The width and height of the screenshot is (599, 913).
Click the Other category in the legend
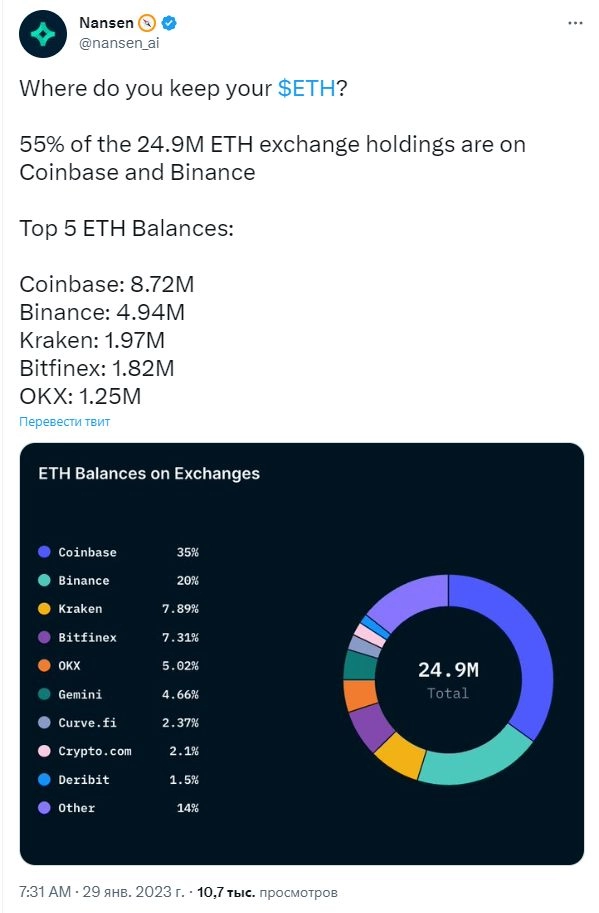coord(75,808)
